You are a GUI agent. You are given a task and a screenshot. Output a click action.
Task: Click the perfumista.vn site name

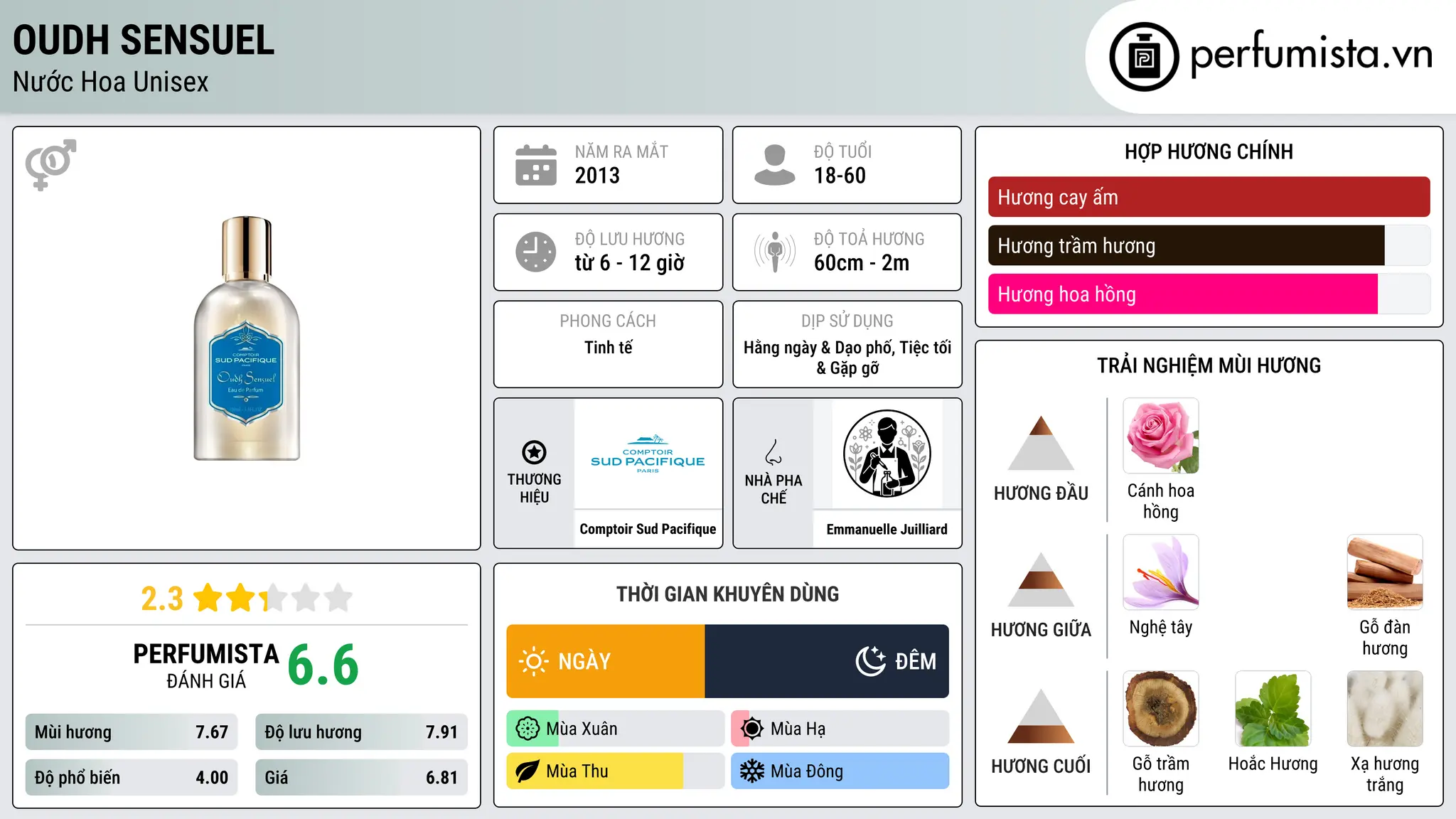point(1311,54)
